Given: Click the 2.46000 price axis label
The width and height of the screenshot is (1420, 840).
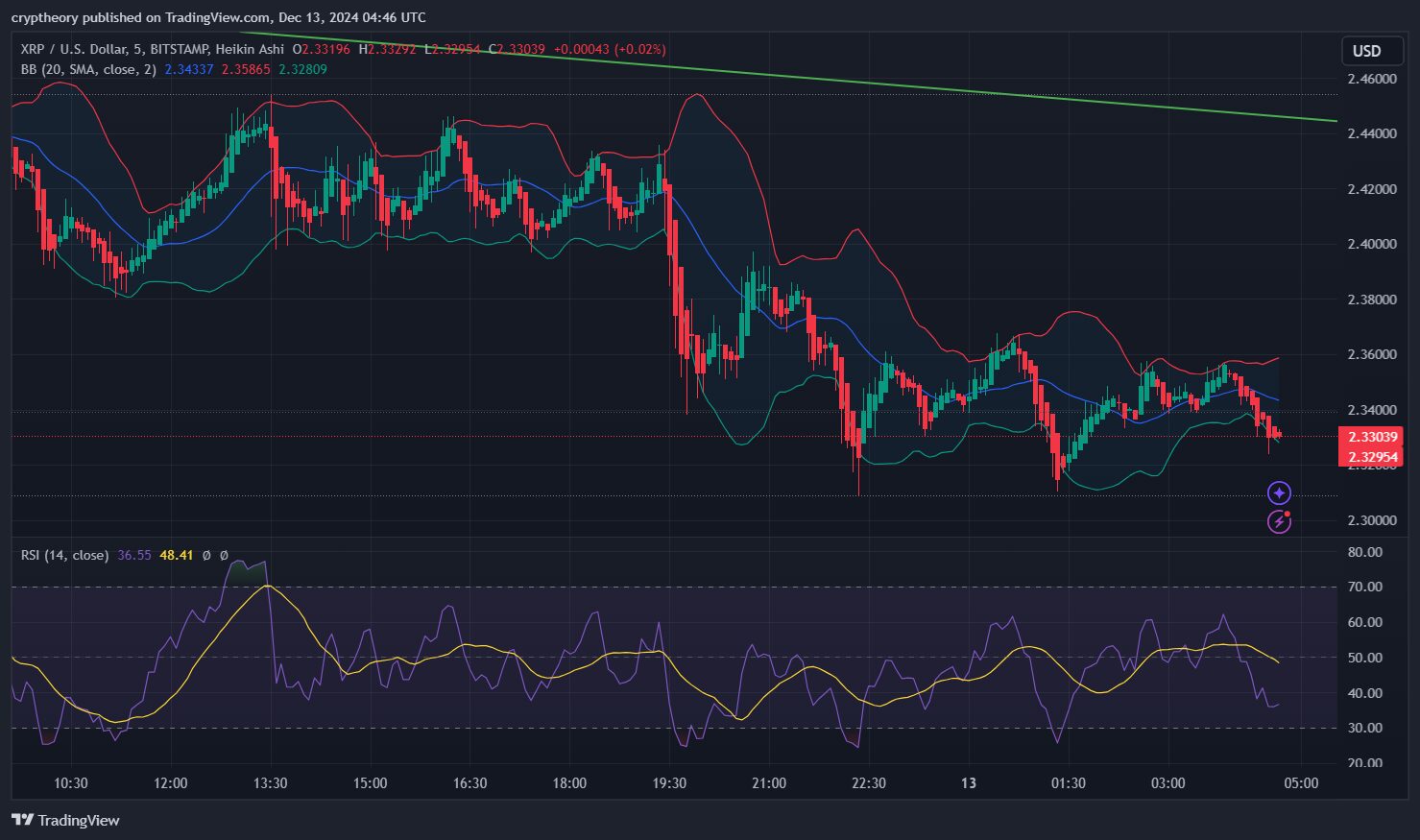Looking at the screenshot, I should [1372, 79].
